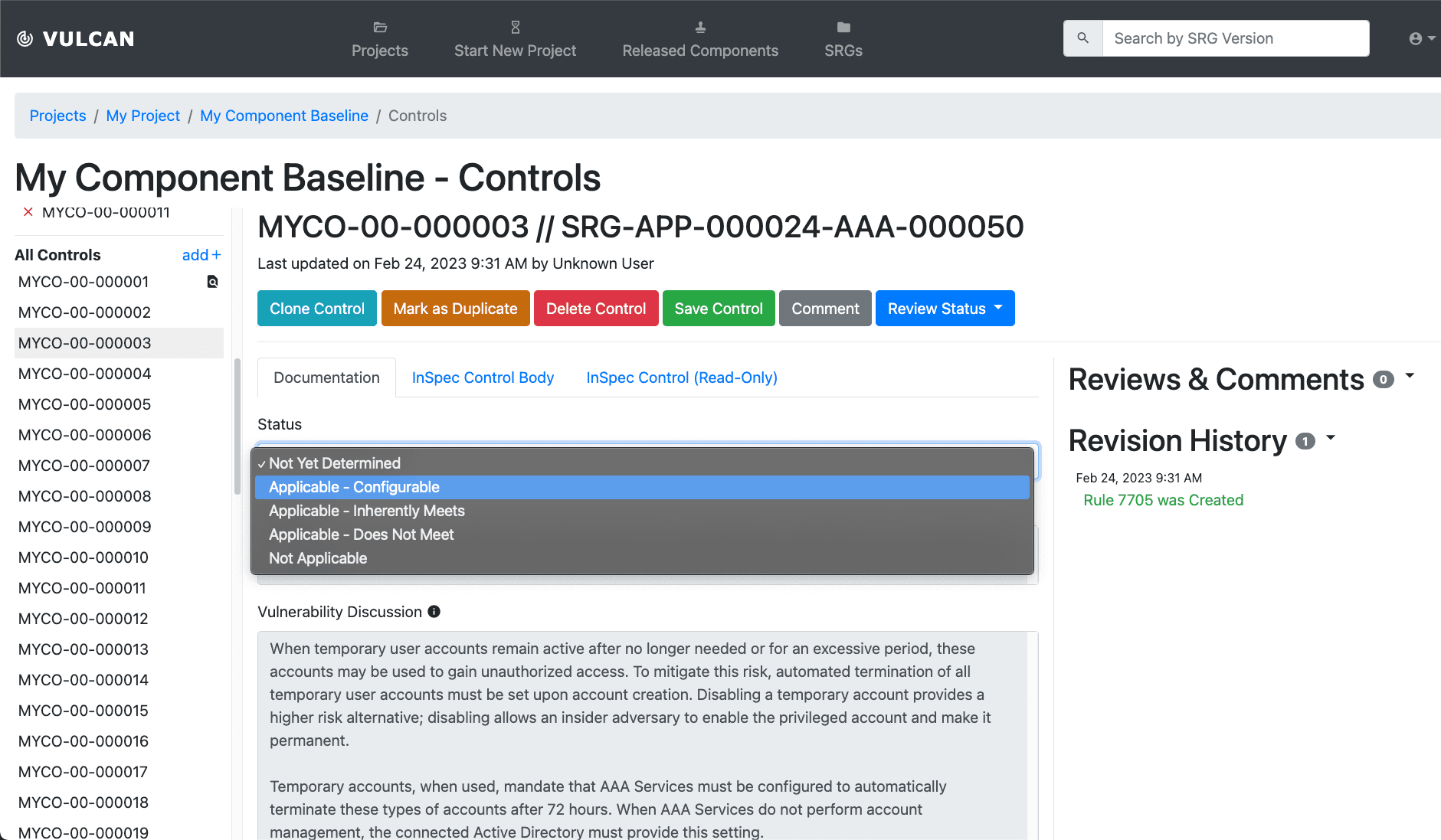Open the Review Status dropdown

tap(945, 308)
